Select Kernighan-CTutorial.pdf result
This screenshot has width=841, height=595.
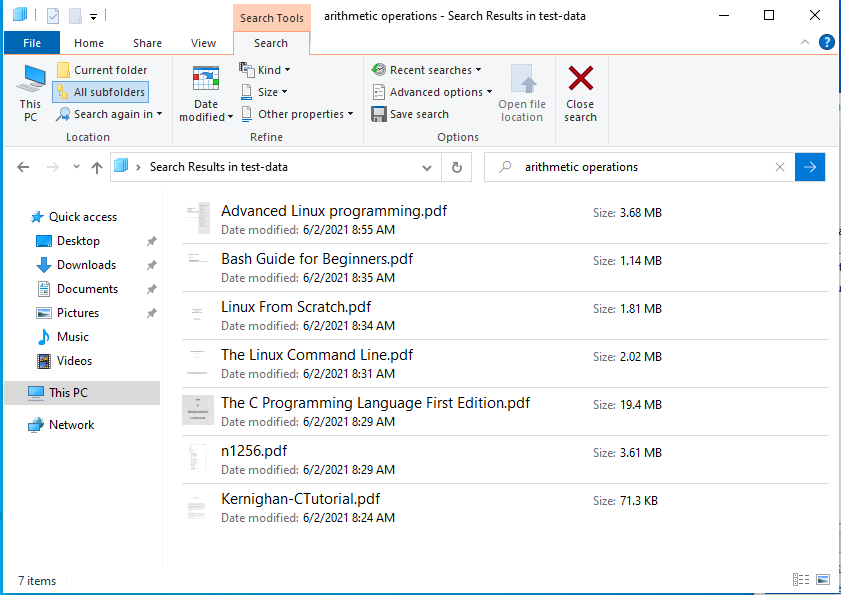pos(505,508)
